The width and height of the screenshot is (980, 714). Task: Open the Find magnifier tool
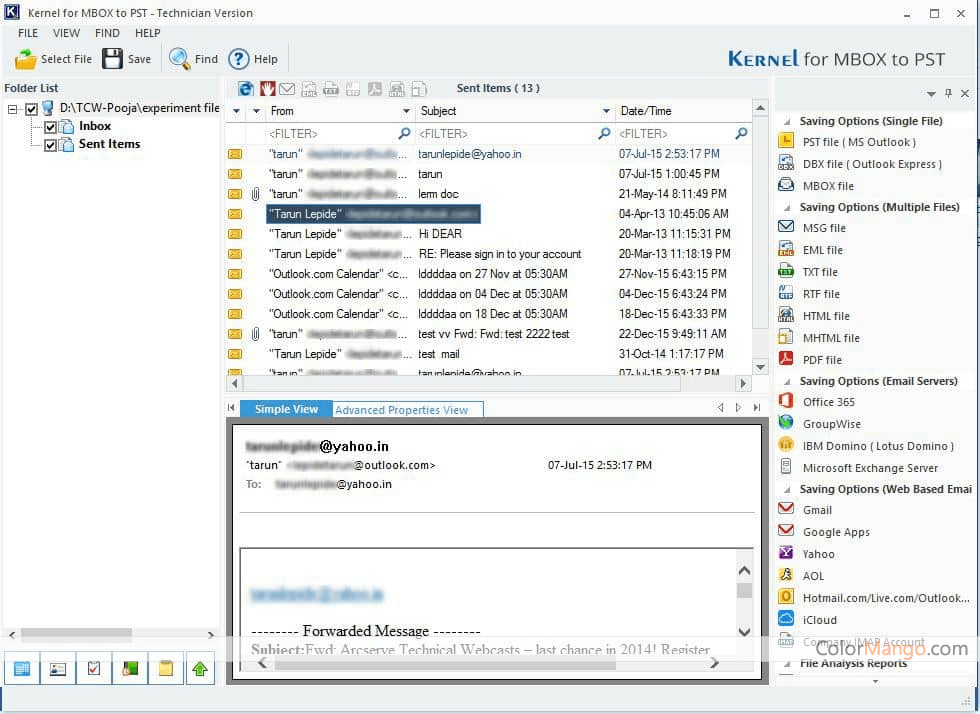[180, 59]
